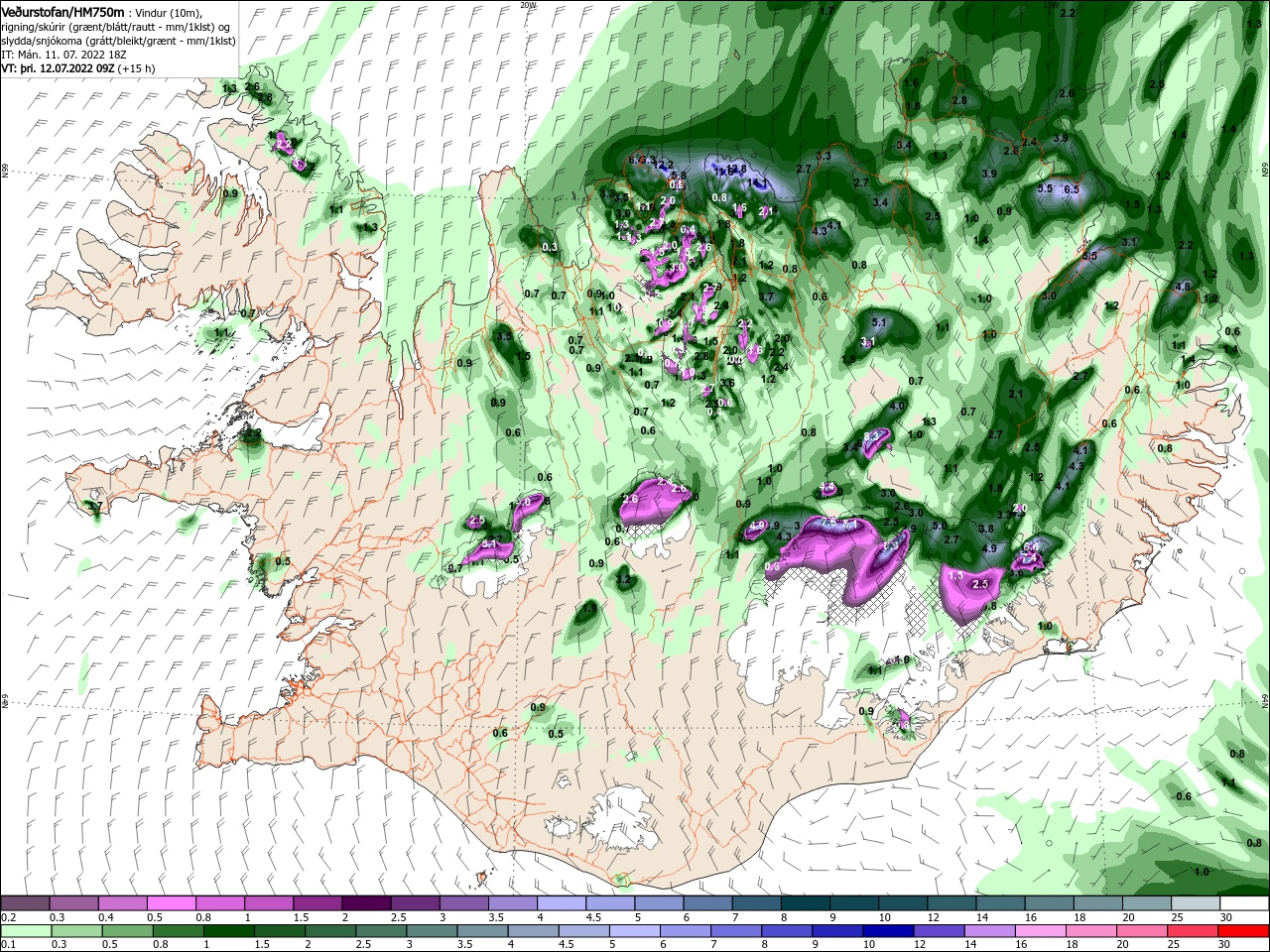This screenshot has height=952, width=1270.
Task: Pick the light periwinkle 5–6 lower legend swatch
Action: point(635,931)
